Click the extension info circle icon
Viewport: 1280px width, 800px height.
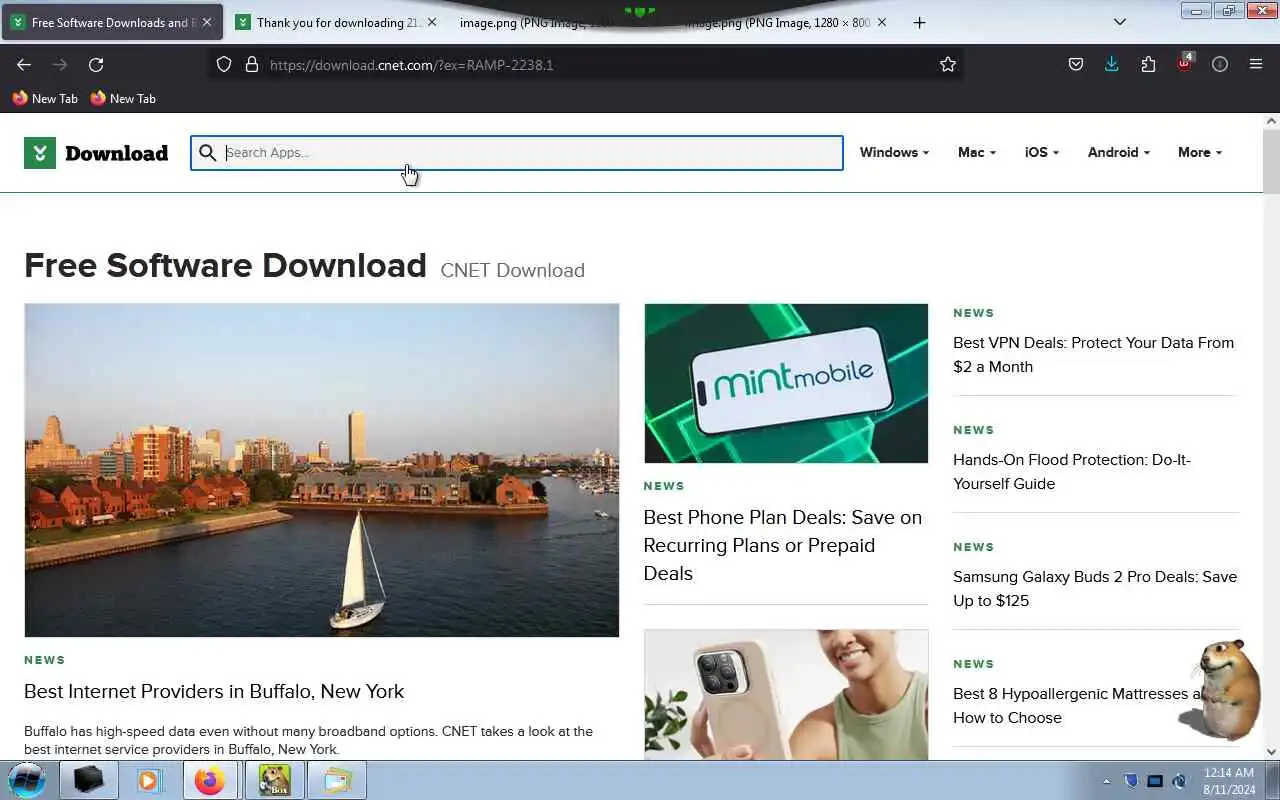pyautogui.click(x=1220, y=64)
